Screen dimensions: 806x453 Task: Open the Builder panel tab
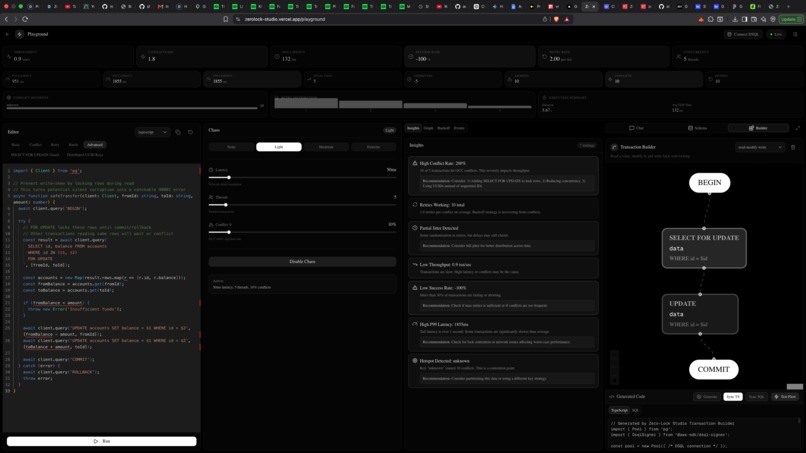[758, 128]
